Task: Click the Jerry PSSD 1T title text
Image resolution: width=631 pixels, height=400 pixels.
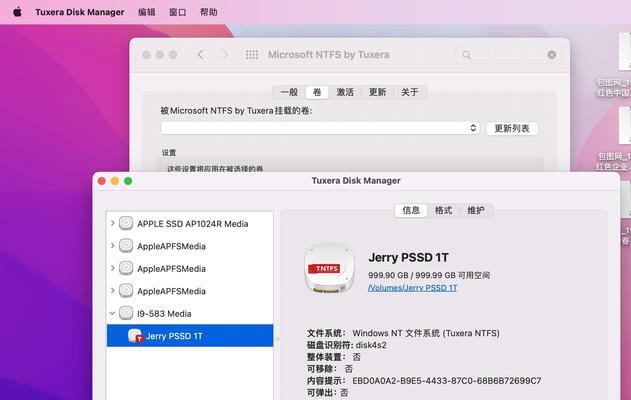Action: click(408, 257)
